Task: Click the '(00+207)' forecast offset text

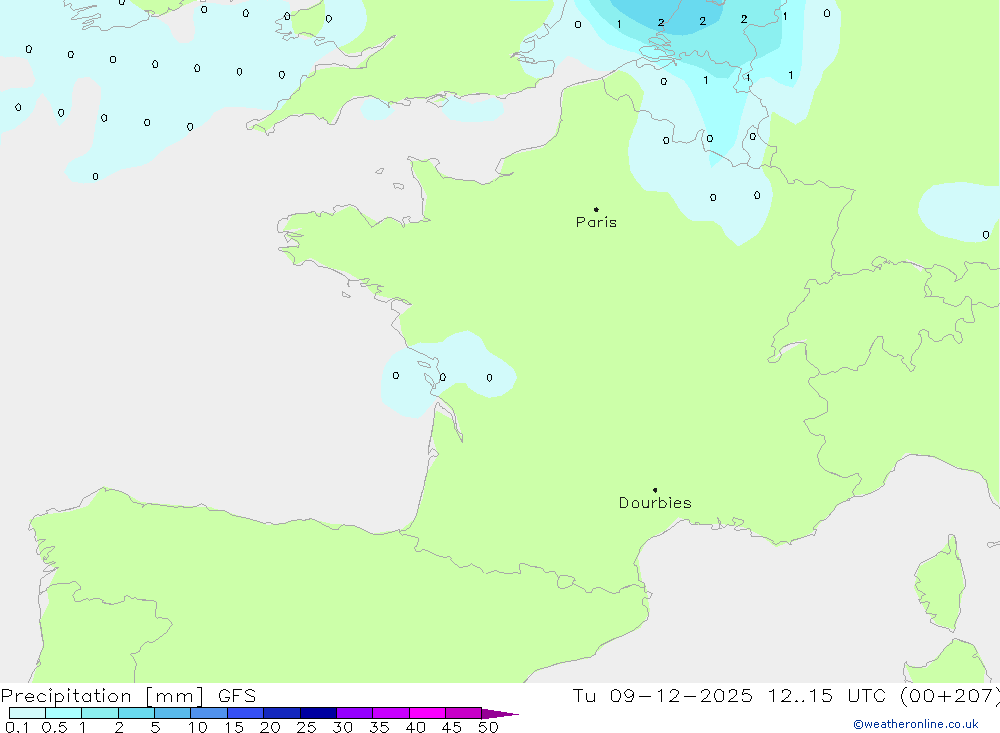Action: click(949, 695)
